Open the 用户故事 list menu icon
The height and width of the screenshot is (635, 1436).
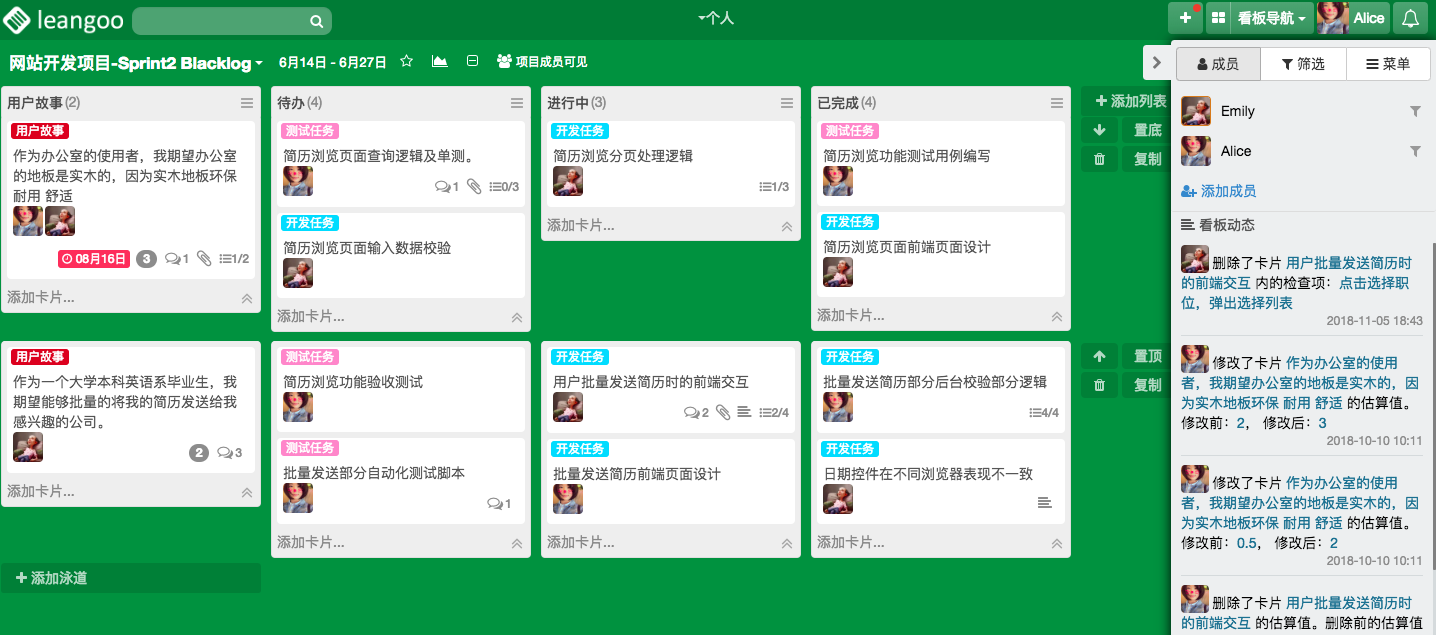tap(247, 103)
